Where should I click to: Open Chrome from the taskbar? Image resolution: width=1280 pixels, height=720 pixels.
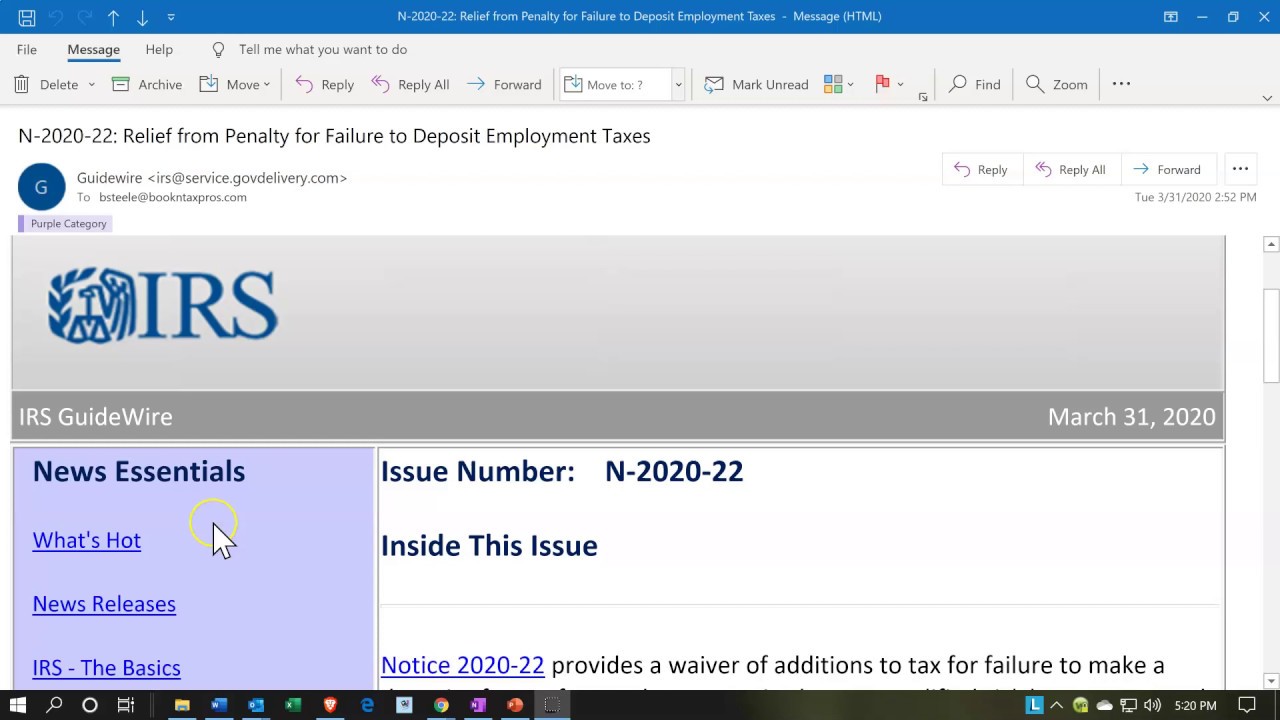point(441,705)
